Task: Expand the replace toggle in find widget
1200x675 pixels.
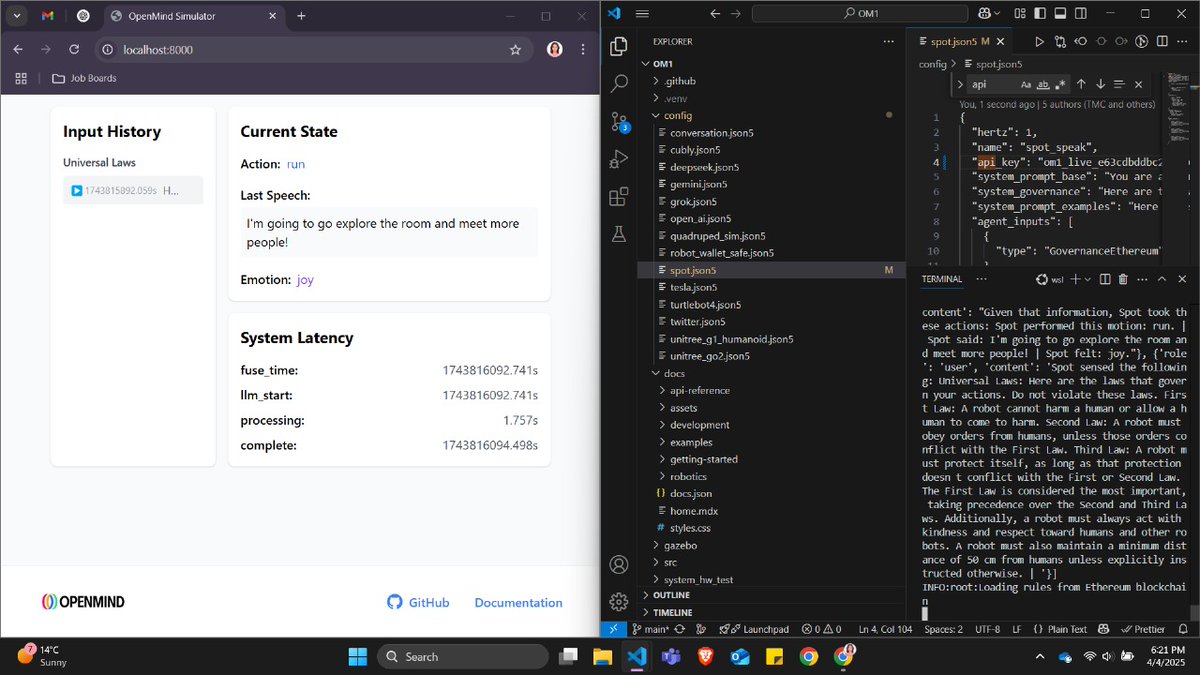Action: click(959, 85)
